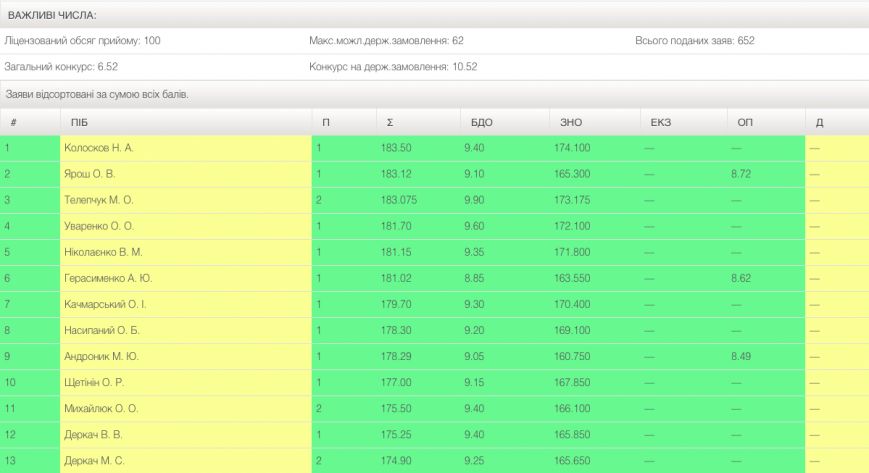Select Щетінін О. Р. in the list
This screenshot has height=473, width=869.
pyautogui.click(x=96, y=382)
